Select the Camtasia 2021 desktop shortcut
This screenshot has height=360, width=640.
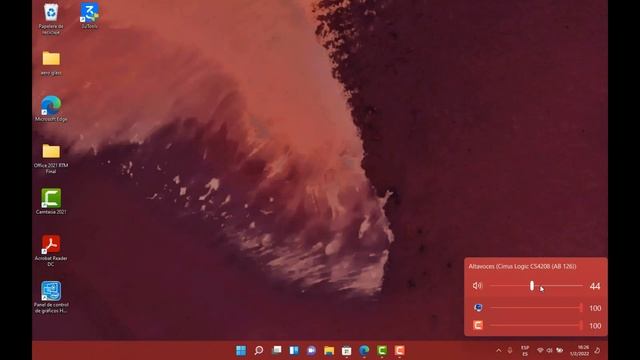tap(51, 201)
